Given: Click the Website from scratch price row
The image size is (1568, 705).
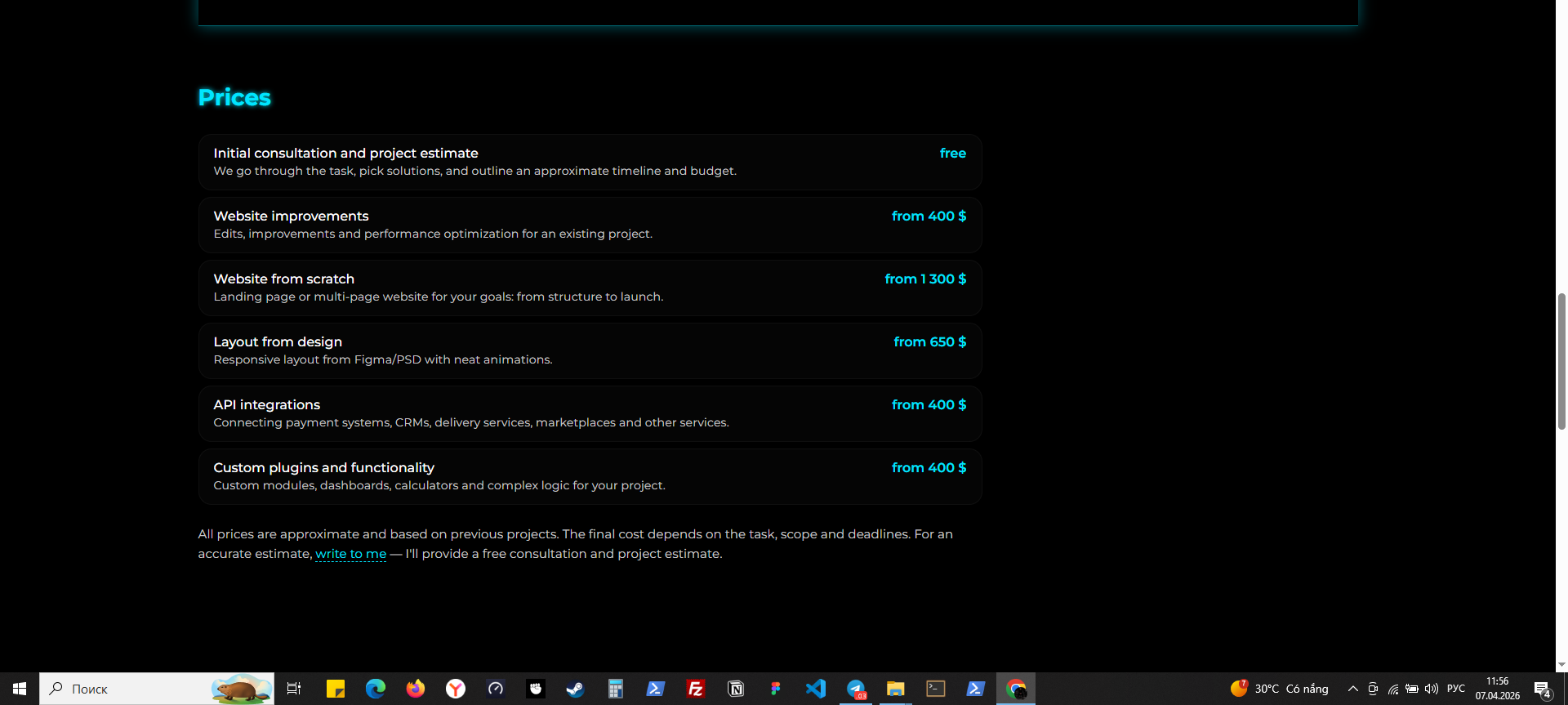Looking at the screenshot, I should [590, 288].
